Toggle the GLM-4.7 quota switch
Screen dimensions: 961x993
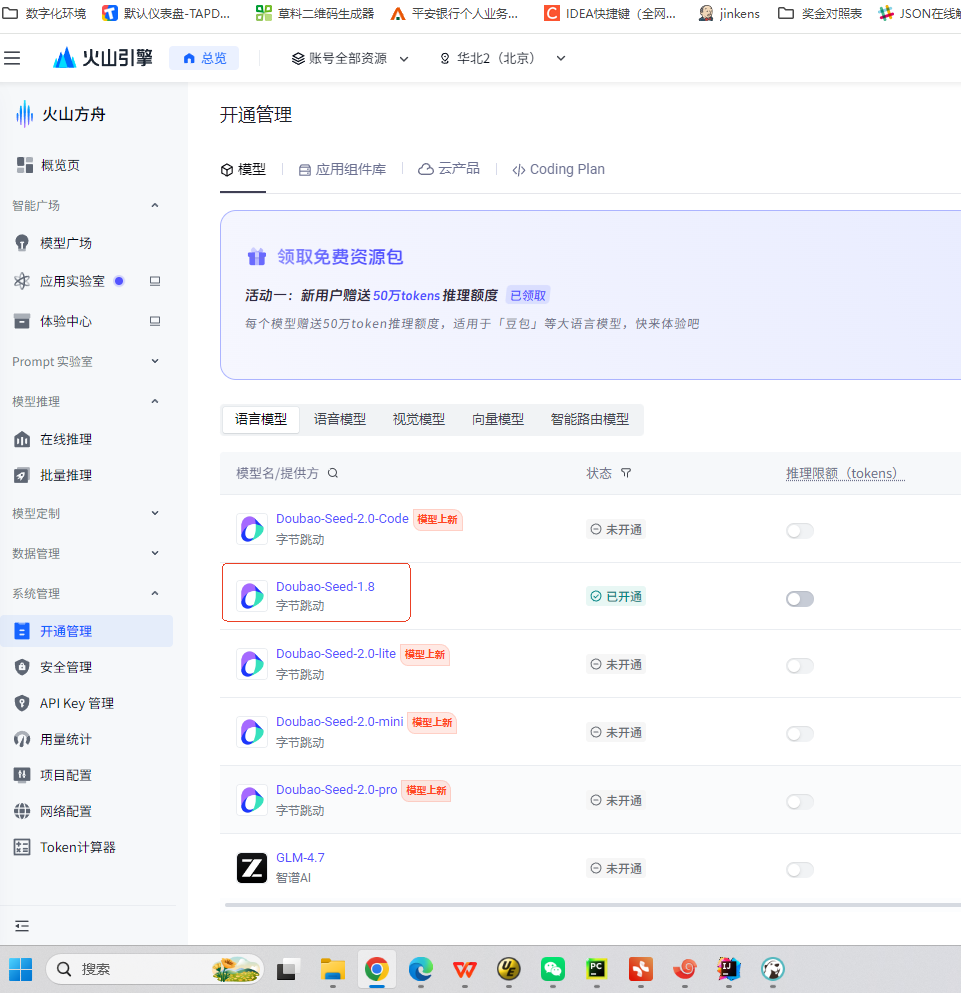click(800, 870)
